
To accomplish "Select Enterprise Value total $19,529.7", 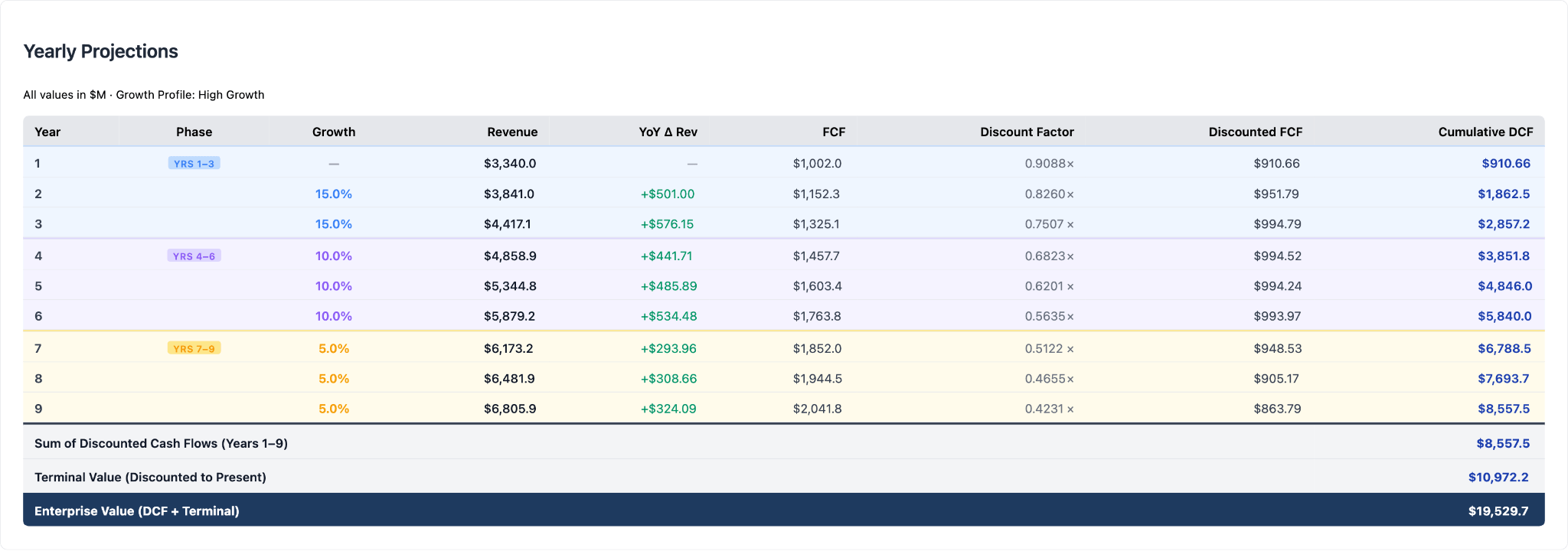I will [1498, 510].
